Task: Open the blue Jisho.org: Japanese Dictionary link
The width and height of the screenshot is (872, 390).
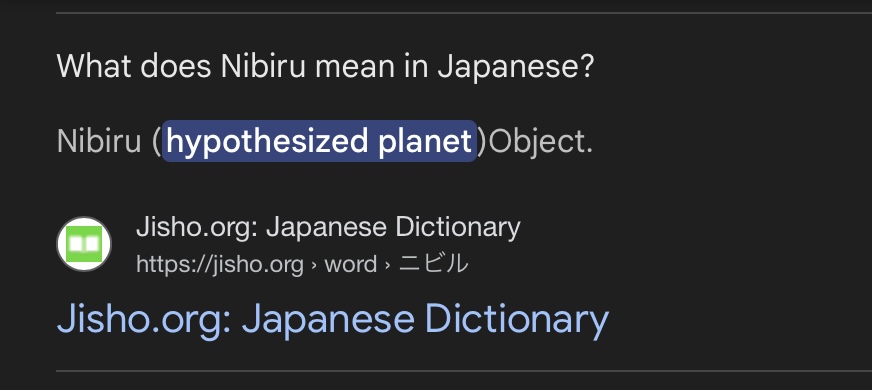Action: [x=333, y=320]
